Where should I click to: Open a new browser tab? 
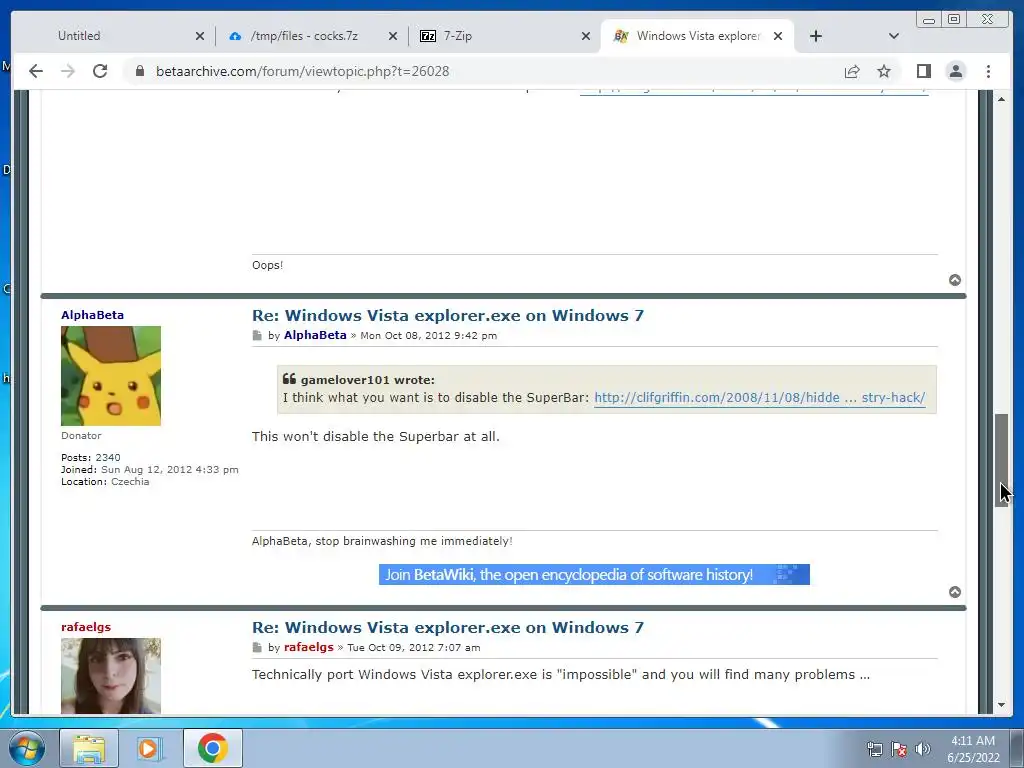point(816,36)
